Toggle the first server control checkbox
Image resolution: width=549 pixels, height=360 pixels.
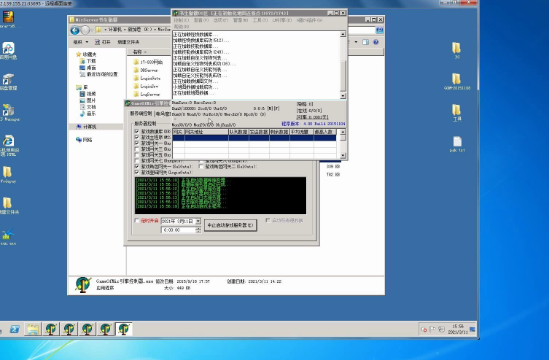pyautogui.click(x=137, y=131)
